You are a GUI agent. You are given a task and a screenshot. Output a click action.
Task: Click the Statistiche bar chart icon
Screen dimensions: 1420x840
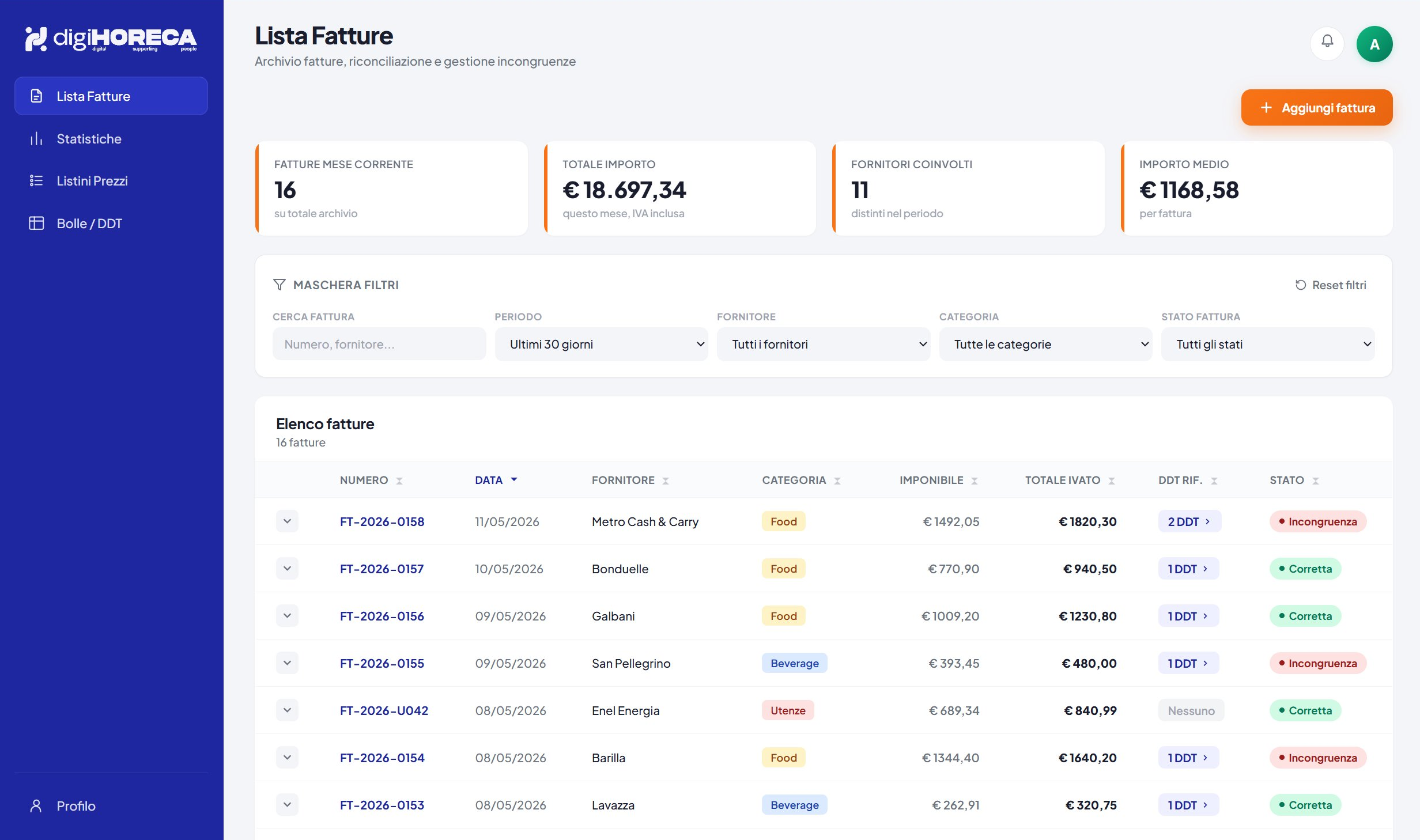click(x=36, y=139)
